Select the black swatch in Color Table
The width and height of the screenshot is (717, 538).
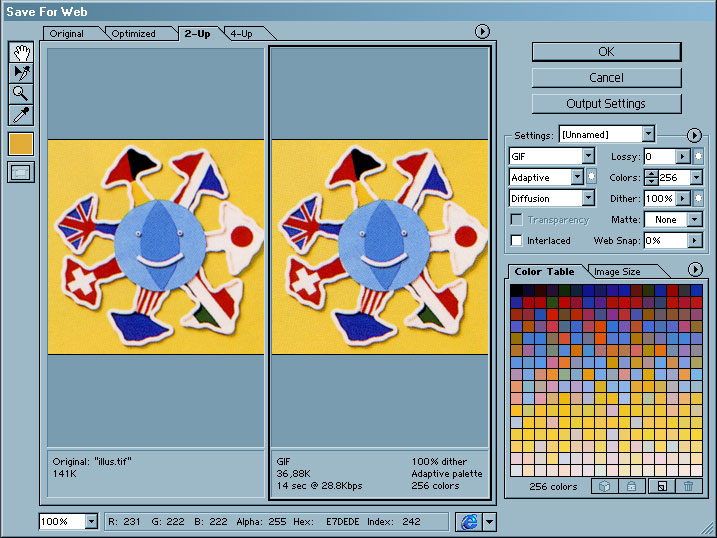coord(516,290)
